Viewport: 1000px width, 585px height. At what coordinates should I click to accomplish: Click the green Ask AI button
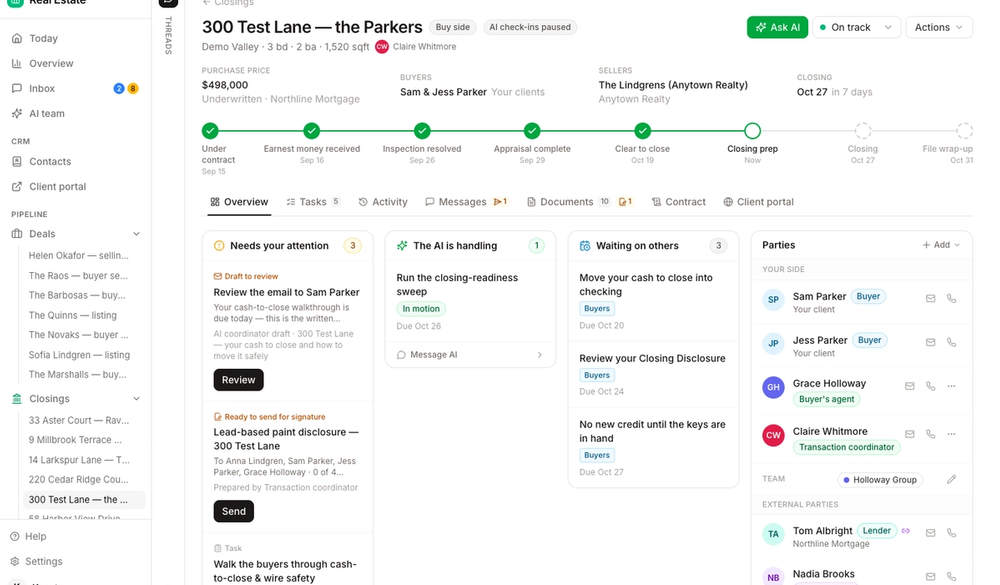pos(777,27)
